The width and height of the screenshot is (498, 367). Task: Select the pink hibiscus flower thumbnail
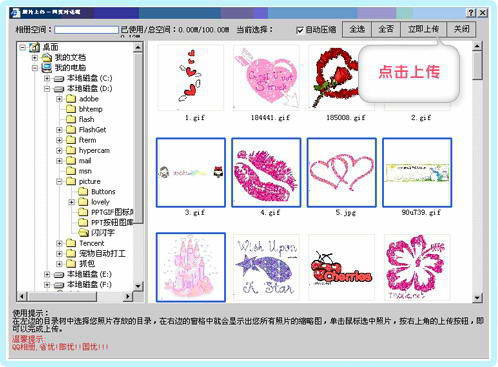(x=417, y=267)
